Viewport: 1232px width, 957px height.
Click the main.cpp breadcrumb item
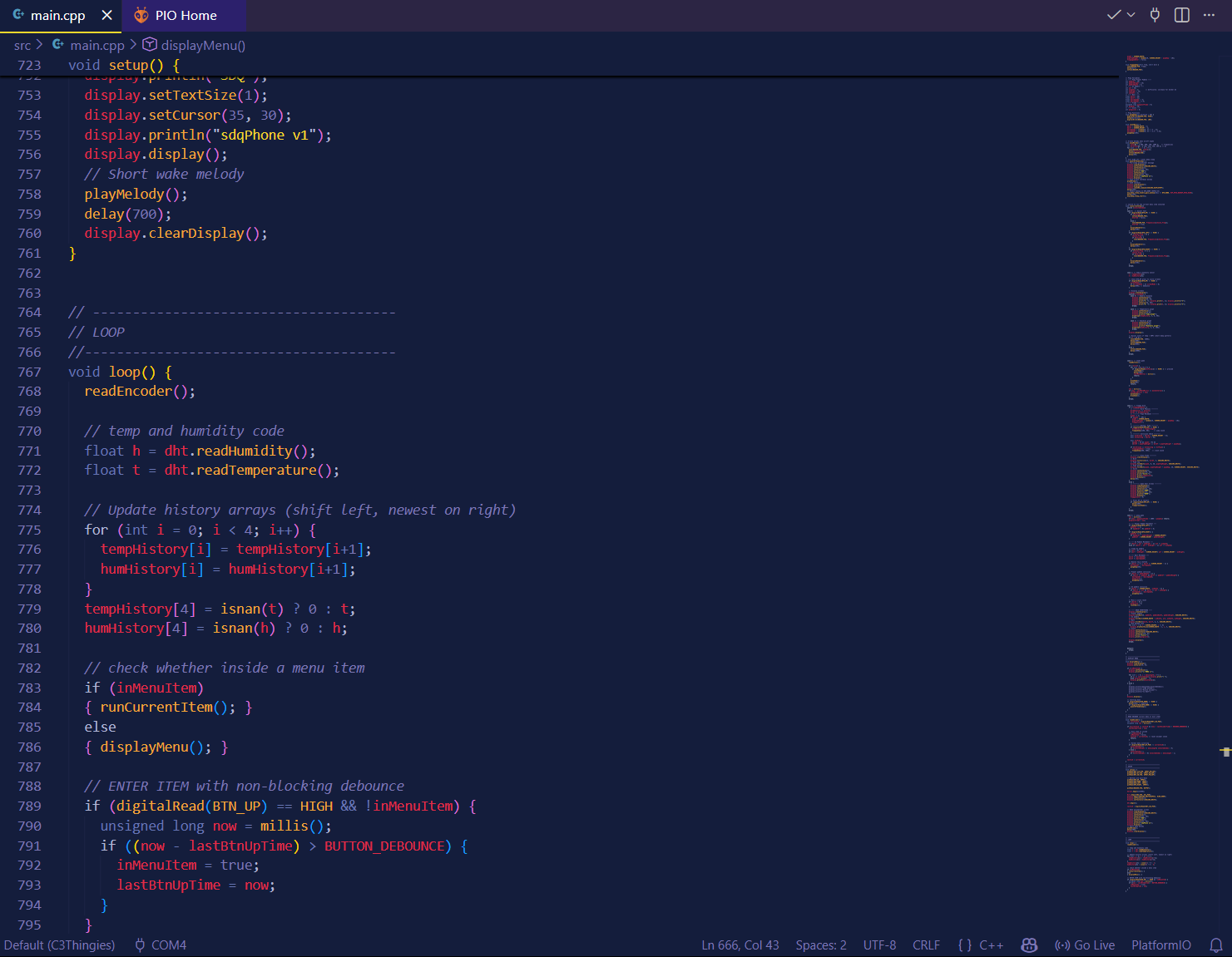pos(96,45)
